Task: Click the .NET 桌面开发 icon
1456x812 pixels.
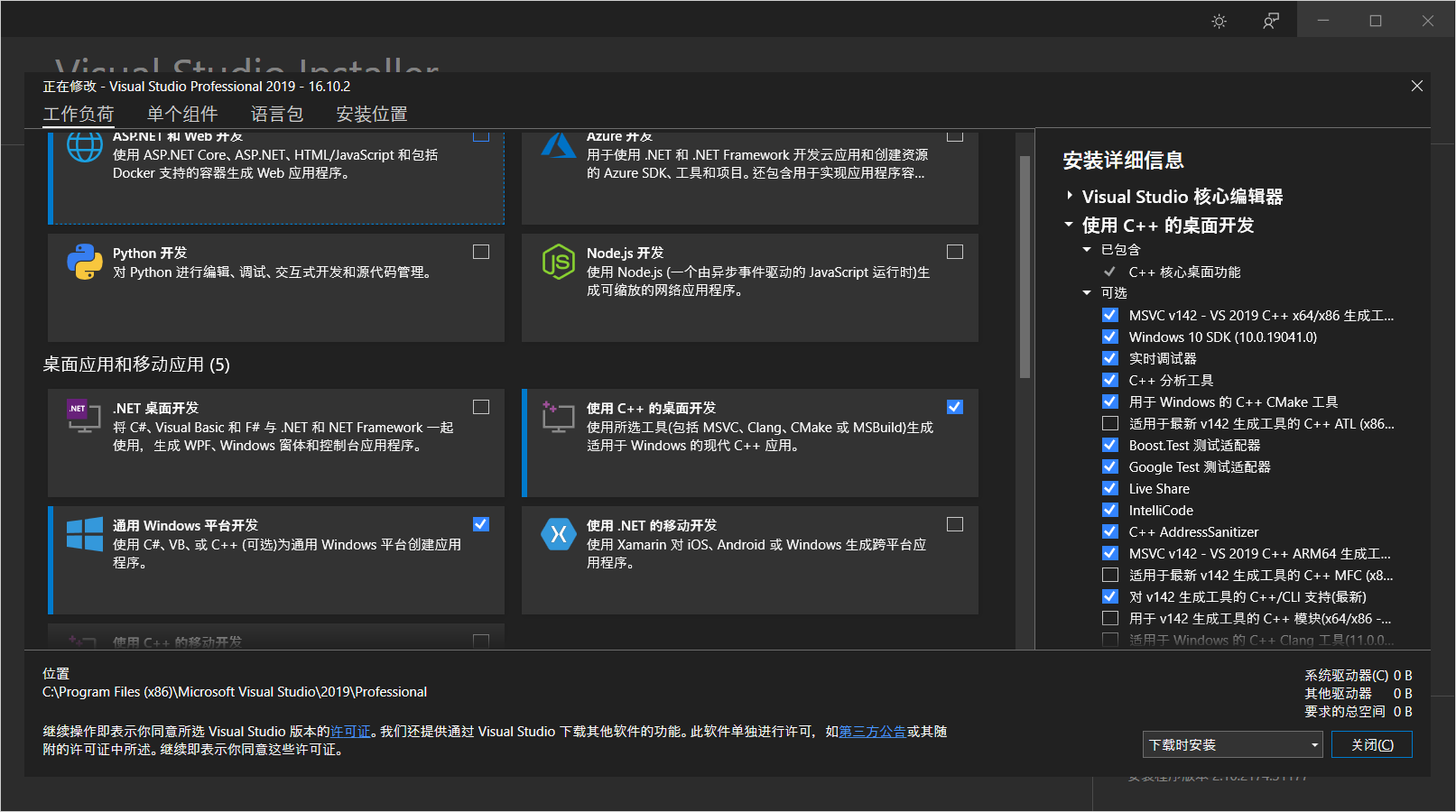Action: click(x=82, y=417)
